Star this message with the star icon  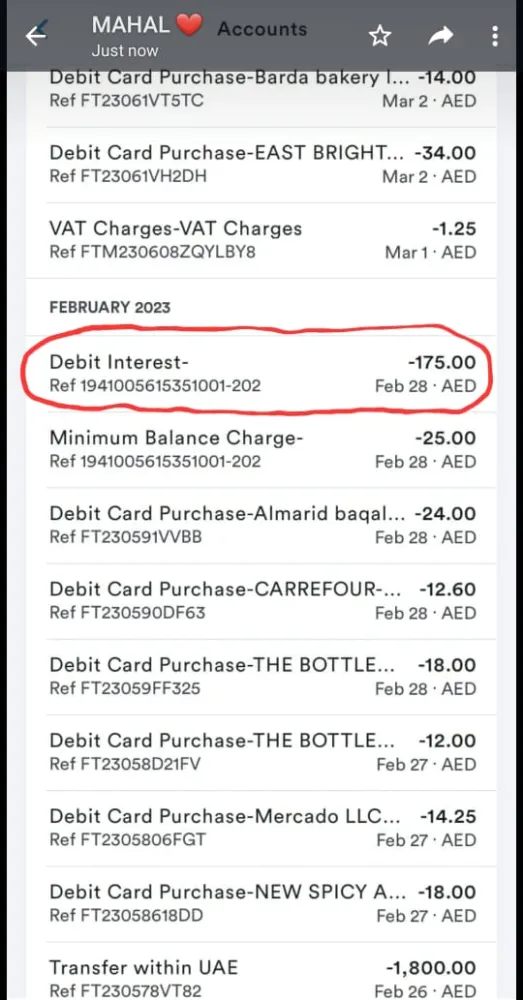[x=379, y=36]
